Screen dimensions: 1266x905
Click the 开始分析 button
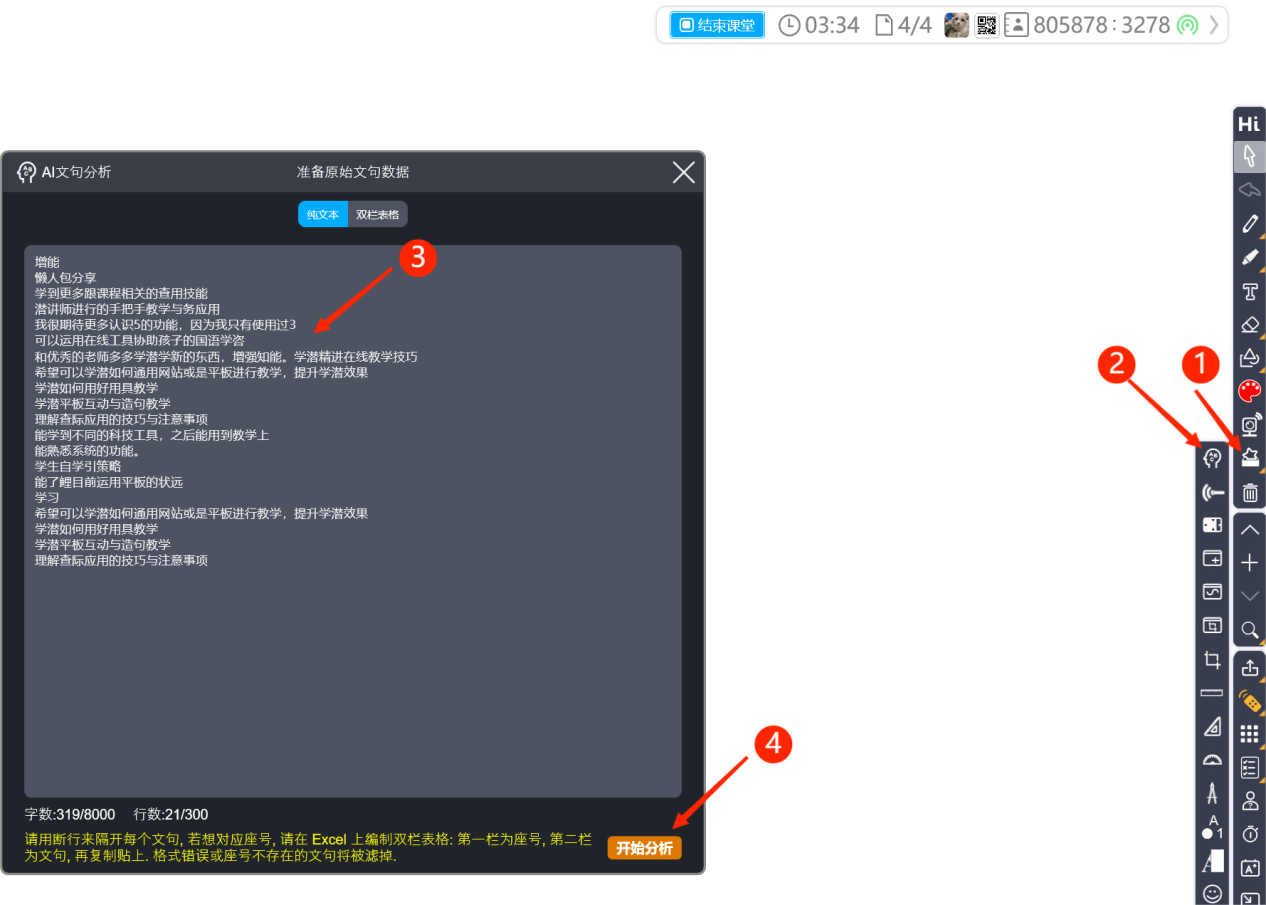[644, 848]
